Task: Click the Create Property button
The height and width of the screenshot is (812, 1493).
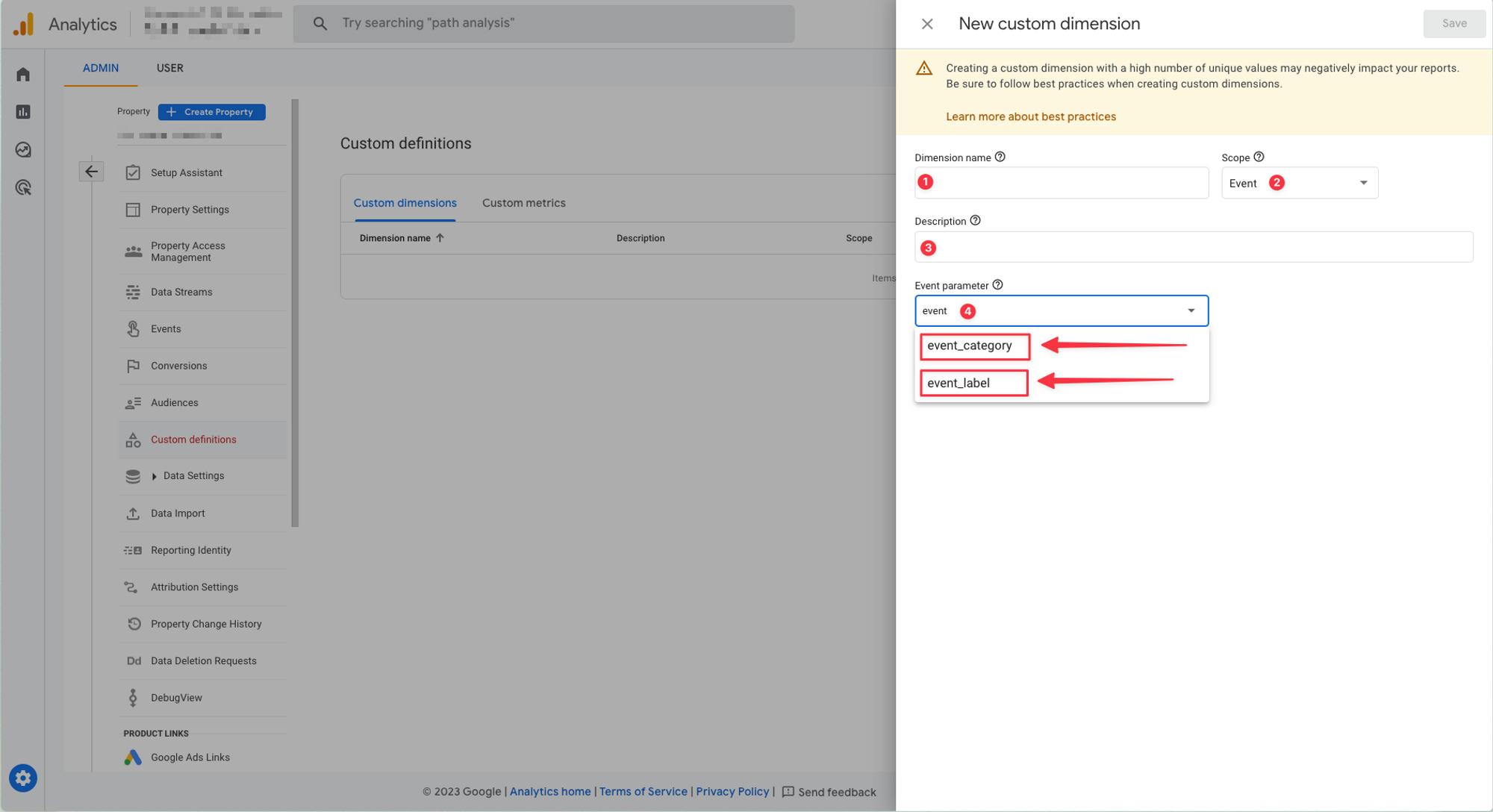Action: click(x=211, y=112)
